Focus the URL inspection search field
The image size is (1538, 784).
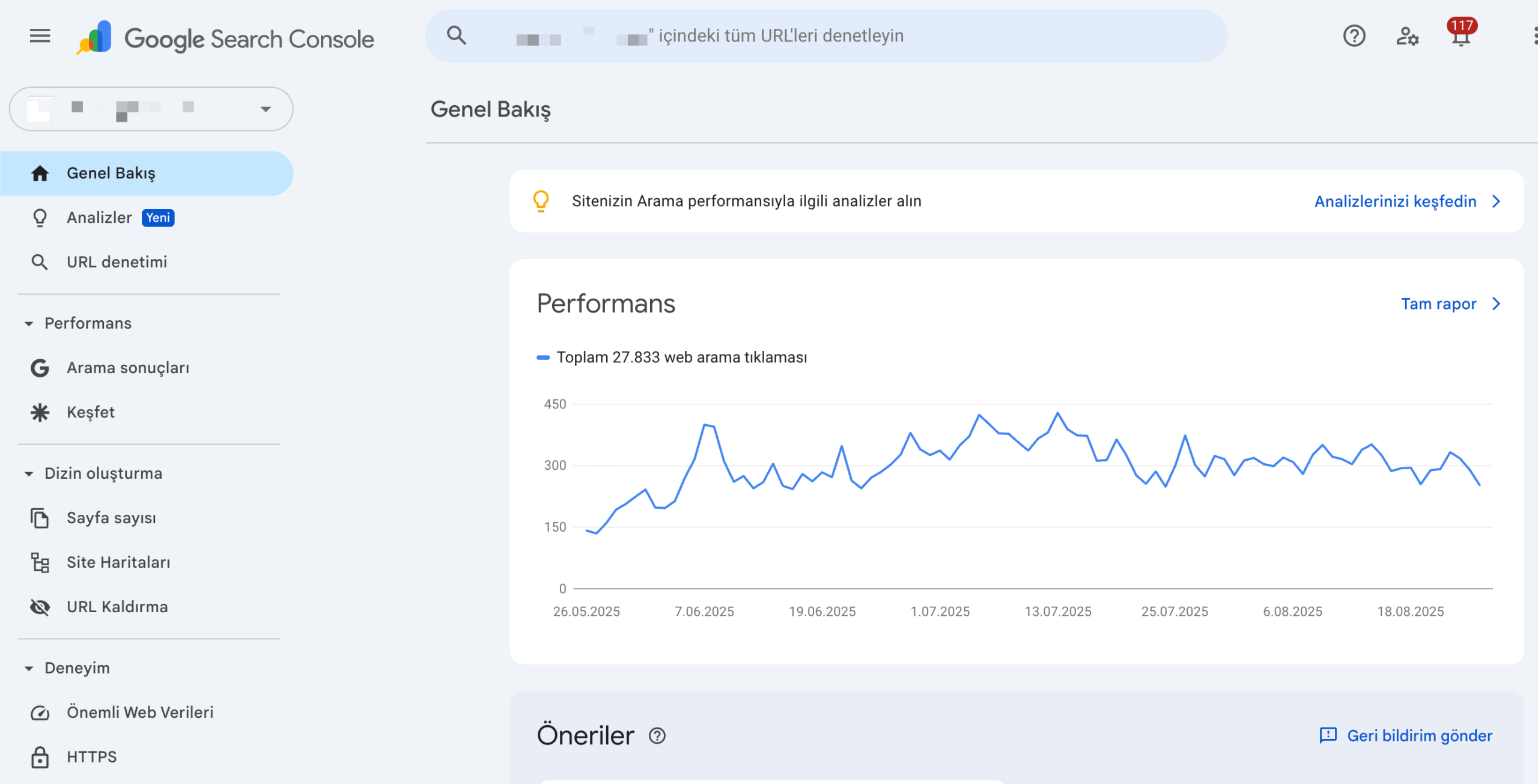(x=826, y=35)
